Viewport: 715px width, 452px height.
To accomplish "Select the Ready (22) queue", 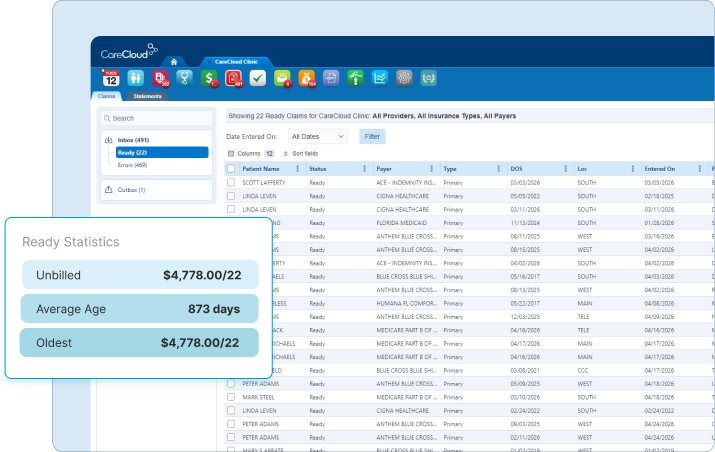I will point(162,152).
